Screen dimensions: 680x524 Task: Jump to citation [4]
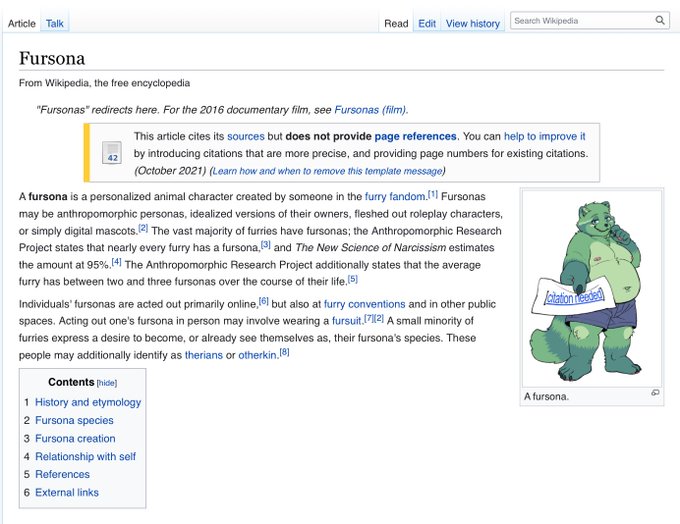pos(116,262)
